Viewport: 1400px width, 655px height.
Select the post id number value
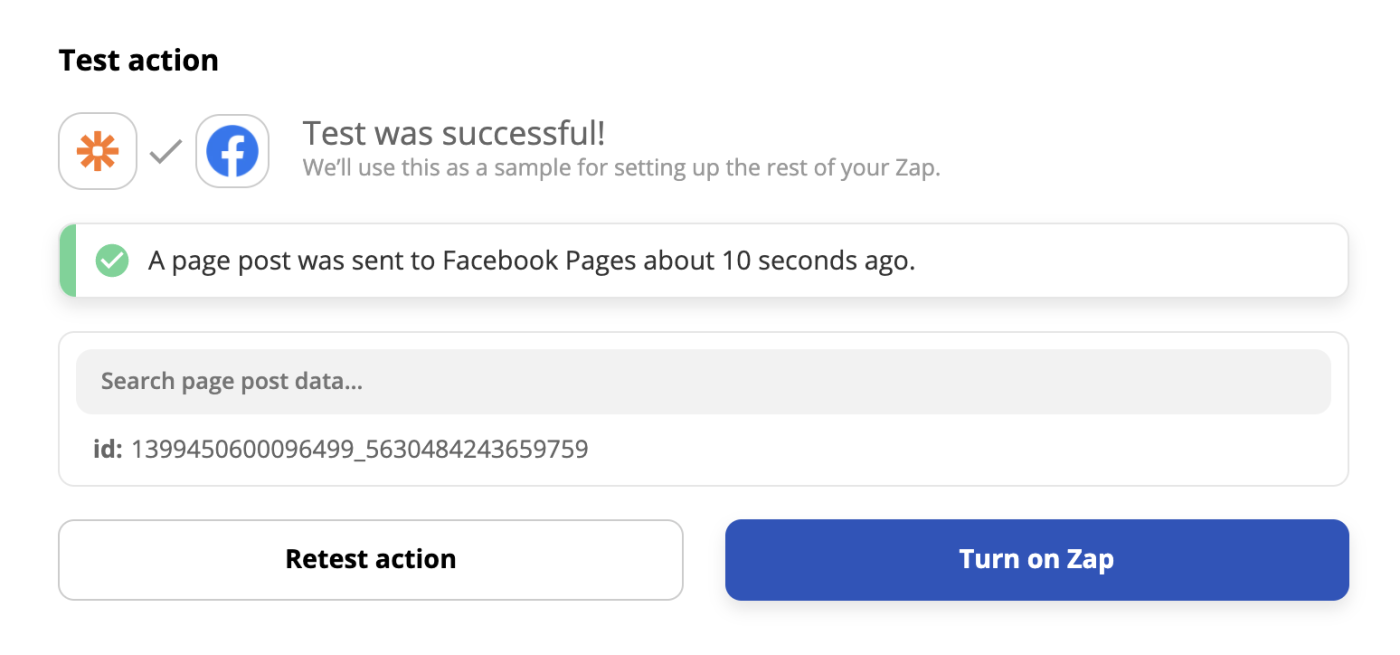pos(359,449)
